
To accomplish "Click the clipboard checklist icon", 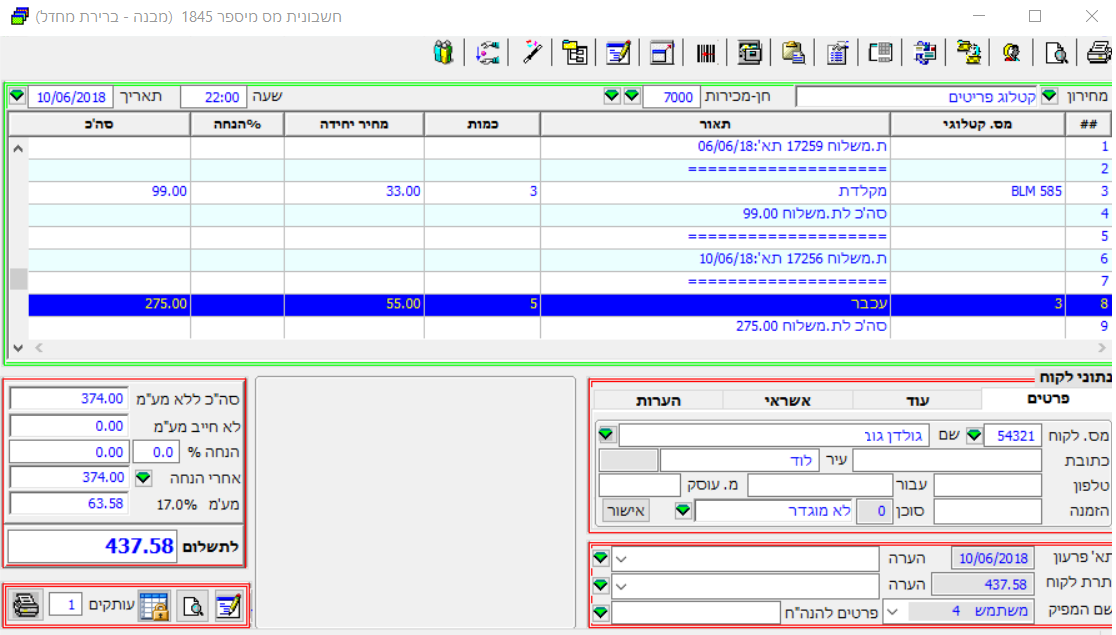I will (837, 53).
